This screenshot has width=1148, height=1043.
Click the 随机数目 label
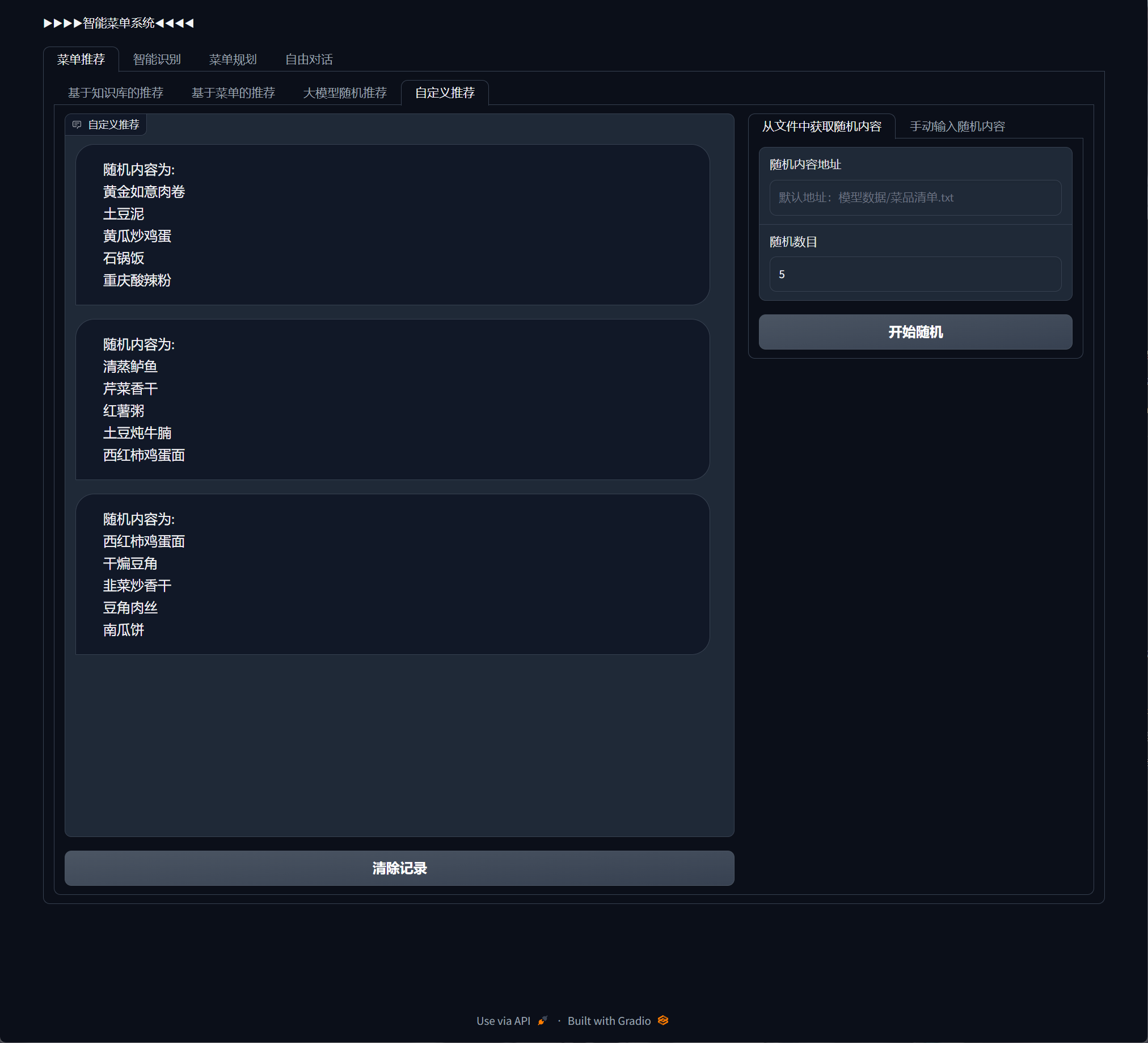794,242
